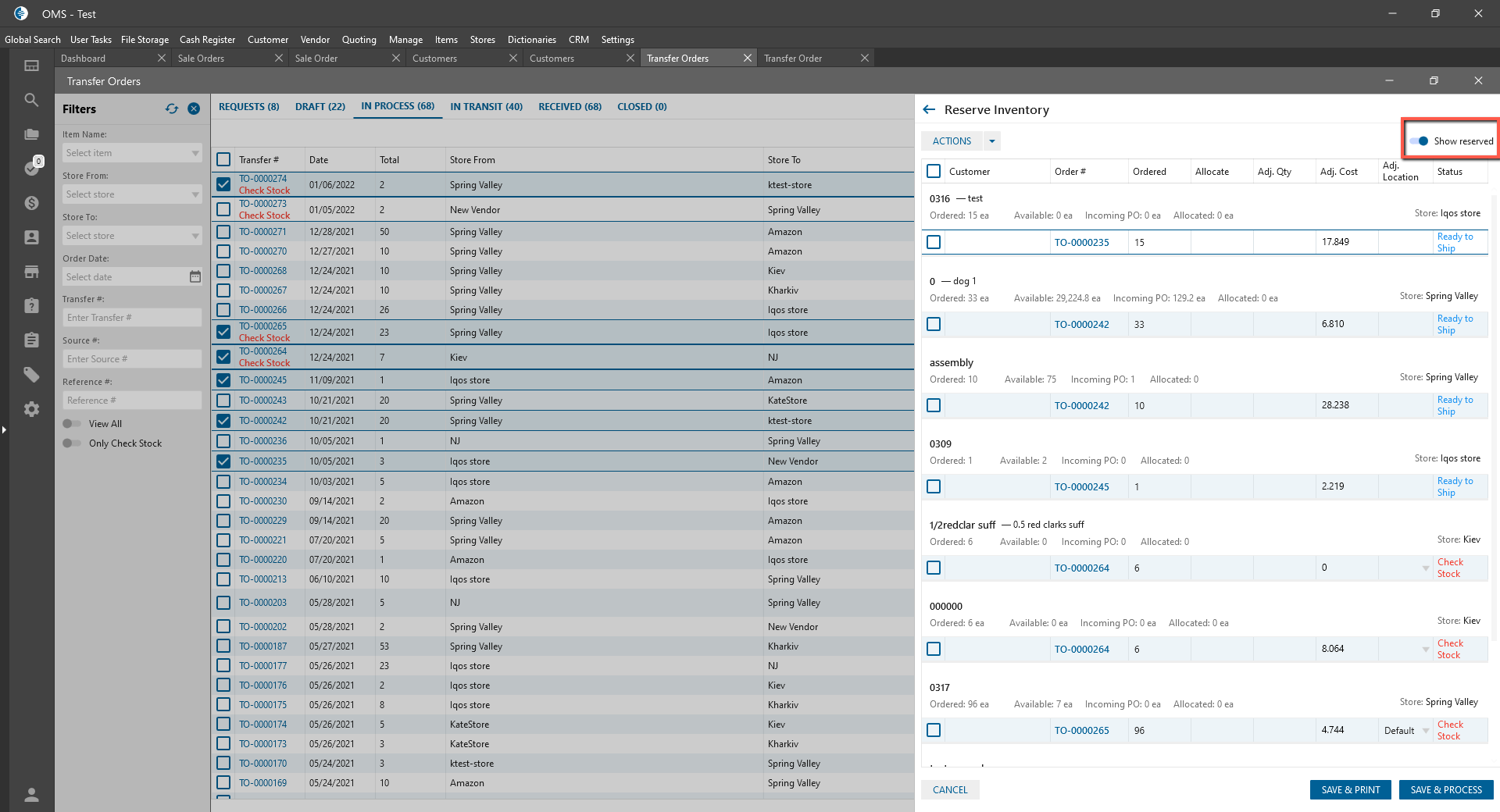Check the box for TO-0000271 row

pos(223,232)
